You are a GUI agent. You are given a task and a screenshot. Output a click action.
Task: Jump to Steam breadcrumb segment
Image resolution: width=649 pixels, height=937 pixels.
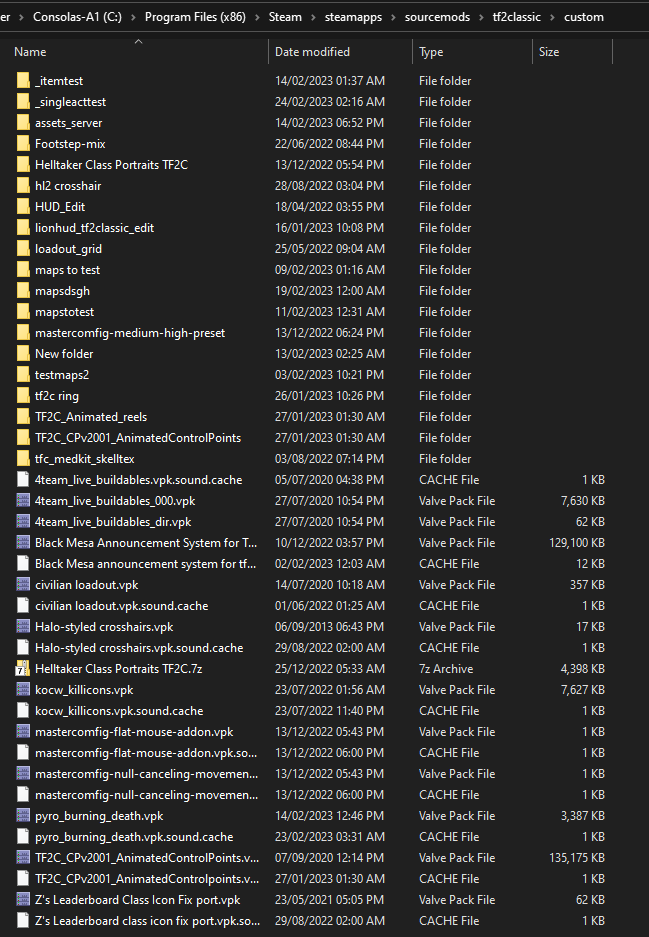[285, 17]
